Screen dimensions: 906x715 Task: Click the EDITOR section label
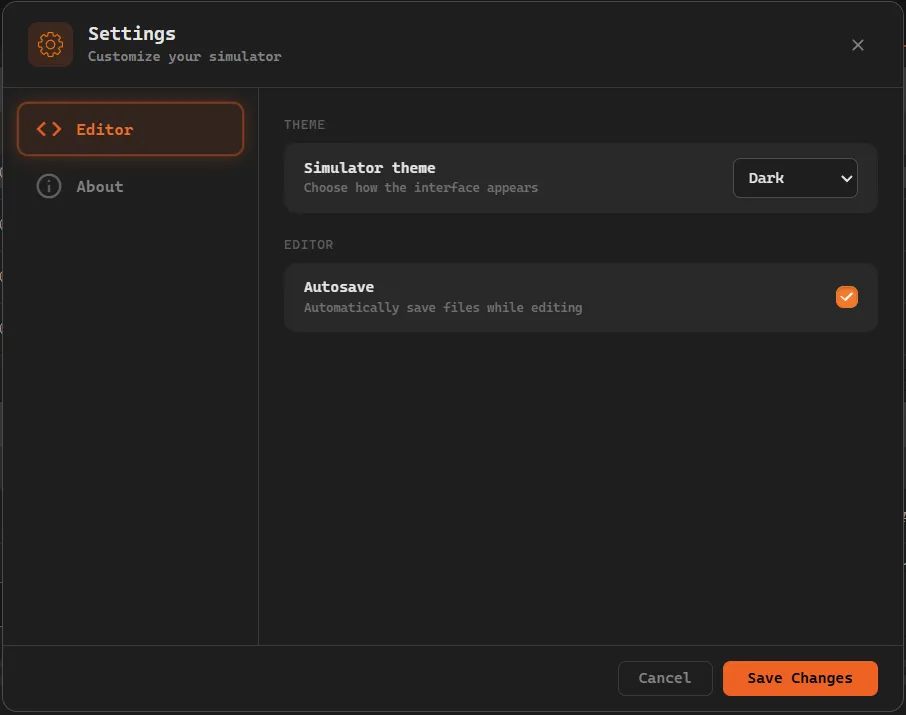[308, 245]
